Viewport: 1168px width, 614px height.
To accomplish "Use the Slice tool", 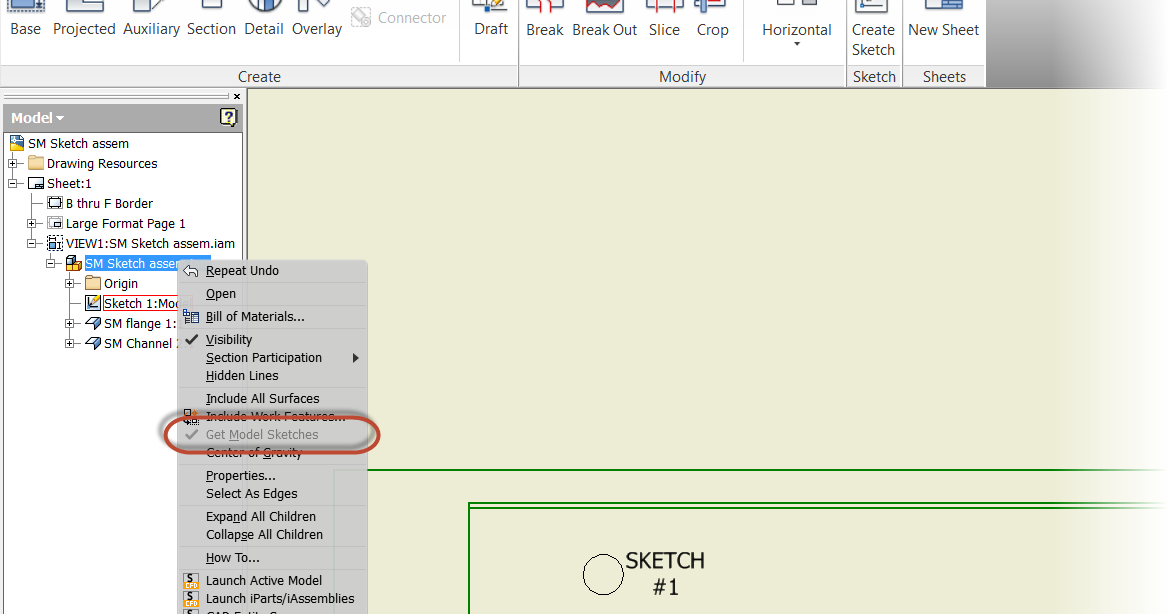I will click(x=664, y=20).
